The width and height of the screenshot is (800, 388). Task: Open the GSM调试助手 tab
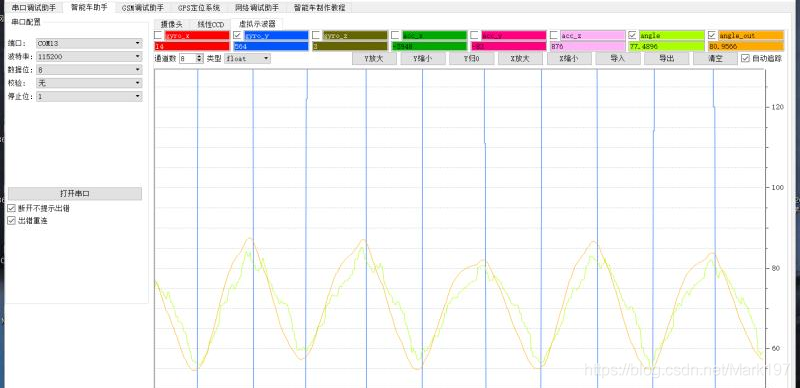pos(143,8)
